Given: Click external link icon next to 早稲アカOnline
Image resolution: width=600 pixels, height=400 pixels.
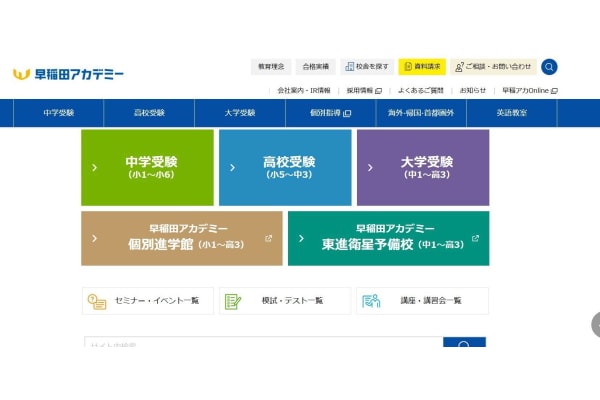Looking at the screenshot, I should pyautogui.click(x=554, y=91).
